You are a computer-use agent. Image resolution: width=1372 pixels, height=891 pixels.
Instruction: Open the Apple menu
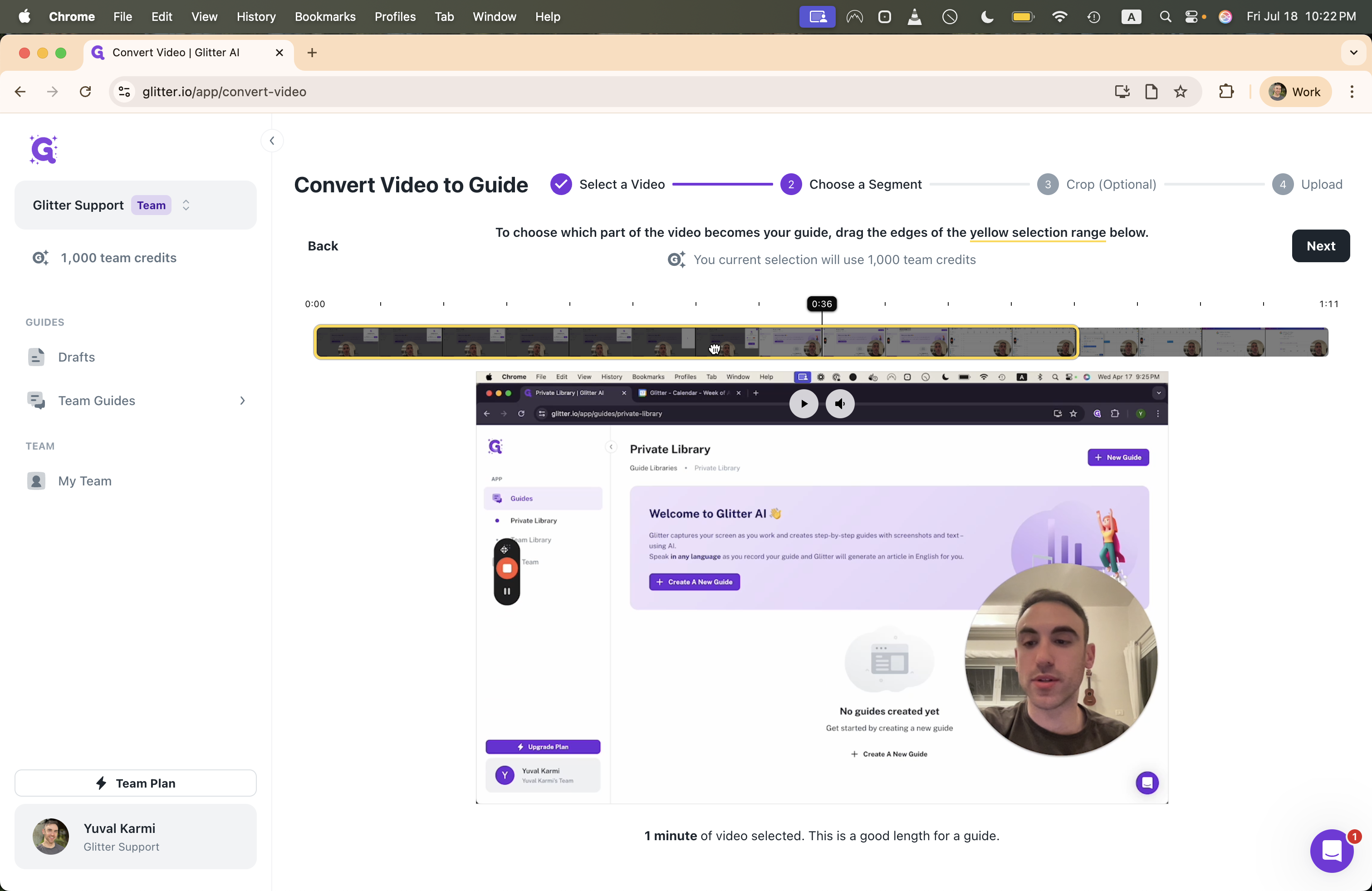tap(24, 17)
